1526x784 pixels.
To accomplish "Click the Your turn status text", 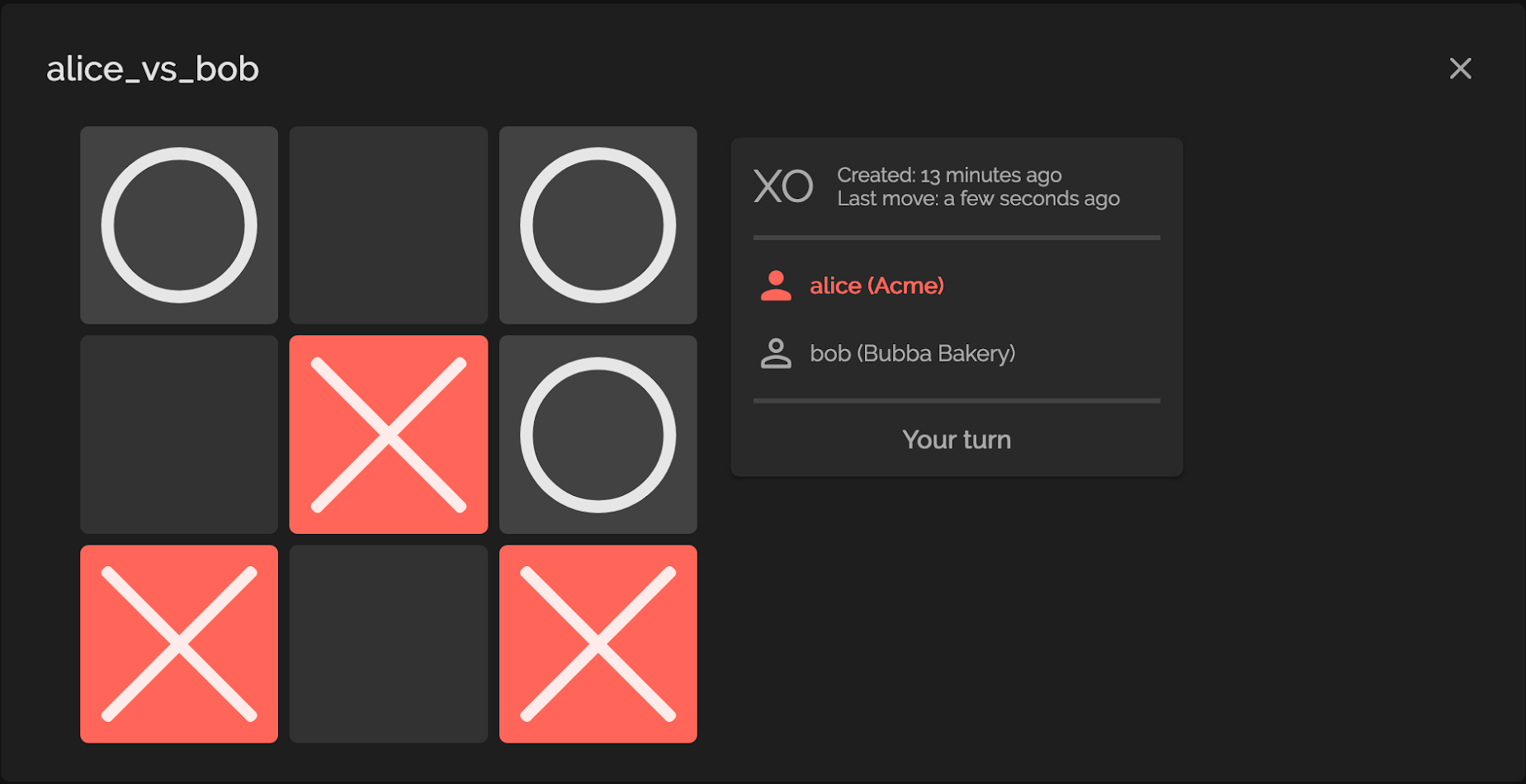I will [957, 440].
